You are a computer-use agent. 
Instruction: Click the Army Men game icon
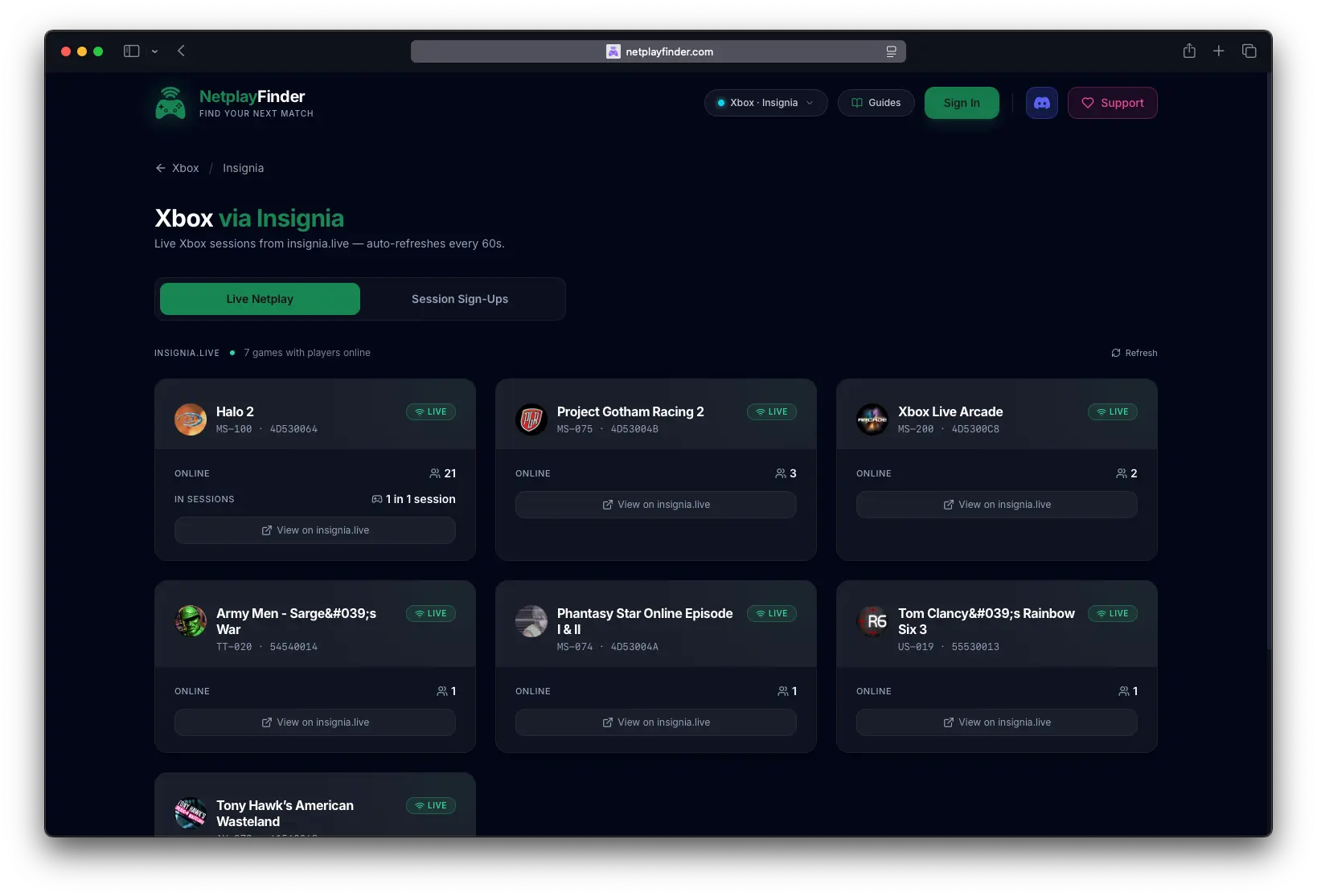tap(191, 621)
